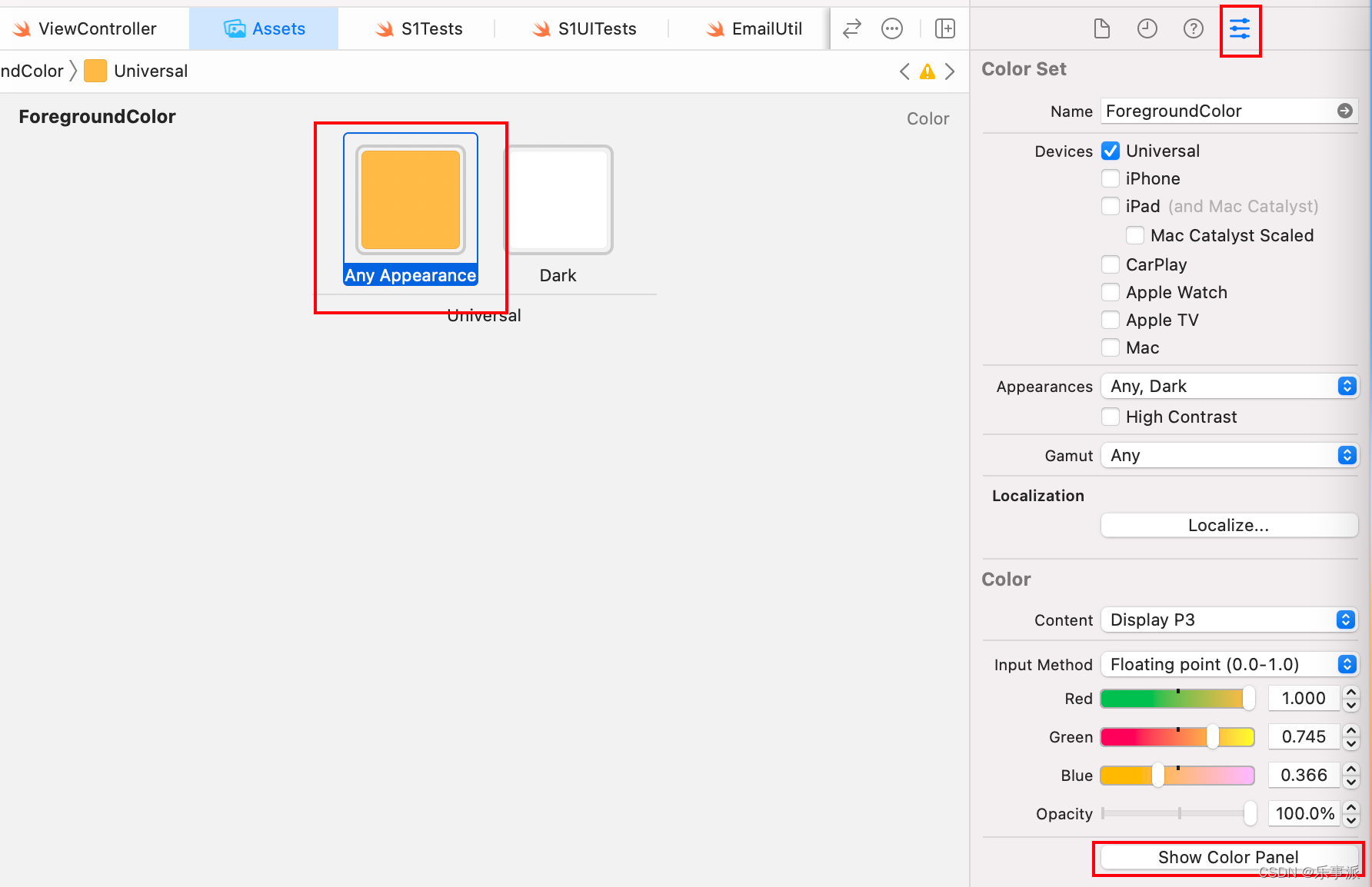Viewport: 1372px width, 887px height.
Task: Click the Blue color slider
Action: tap(1177, 775)
